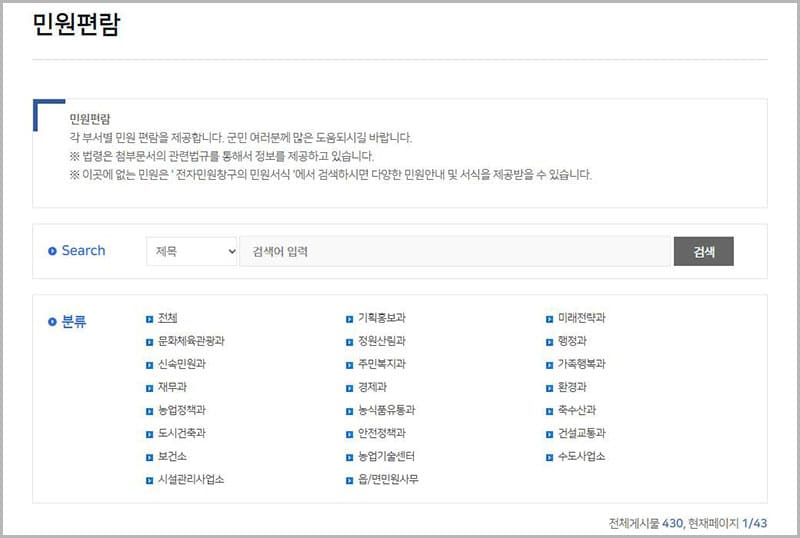Image resolution: width=800 pixels, height=538 pixels.
Task: Click the arrow icon beside 행정과
Action: point(549,342)
